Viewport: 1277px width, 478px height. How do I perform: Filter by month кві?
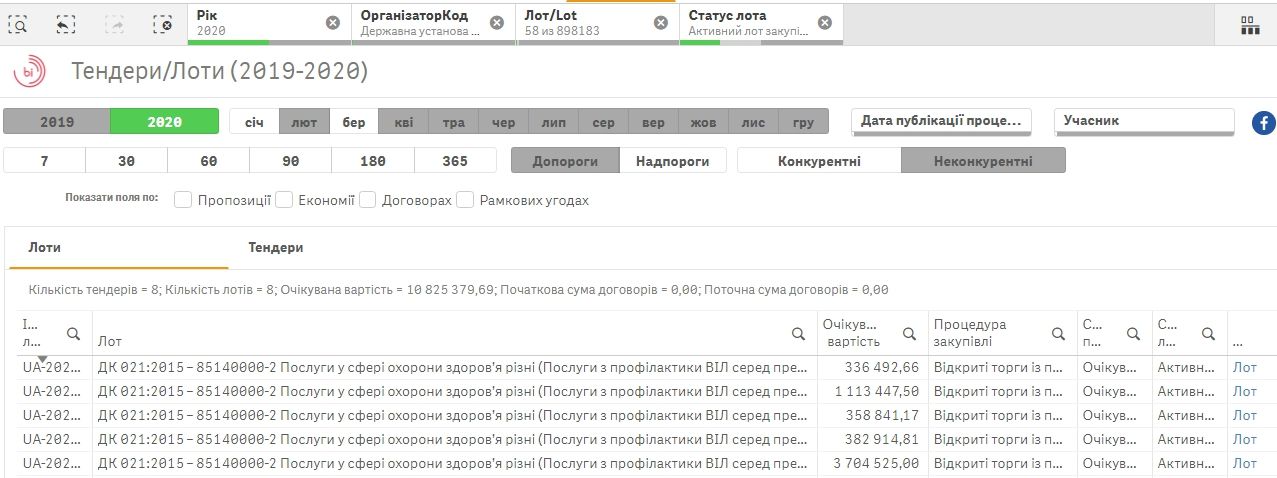(x=404, y=122)
